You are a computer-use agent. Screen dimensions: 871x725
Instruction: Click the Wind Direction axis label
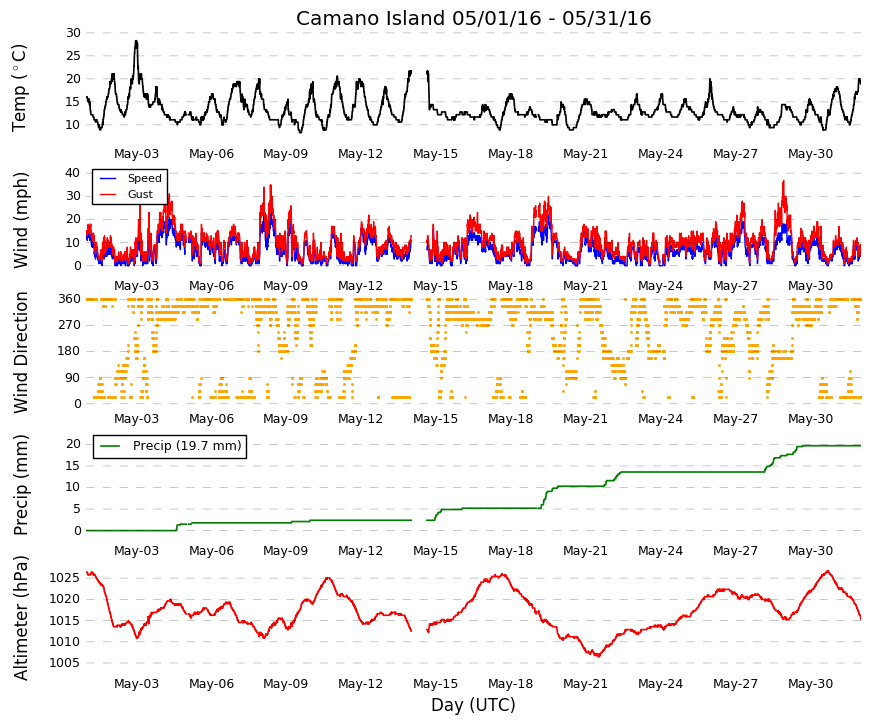tap(20, 353)
